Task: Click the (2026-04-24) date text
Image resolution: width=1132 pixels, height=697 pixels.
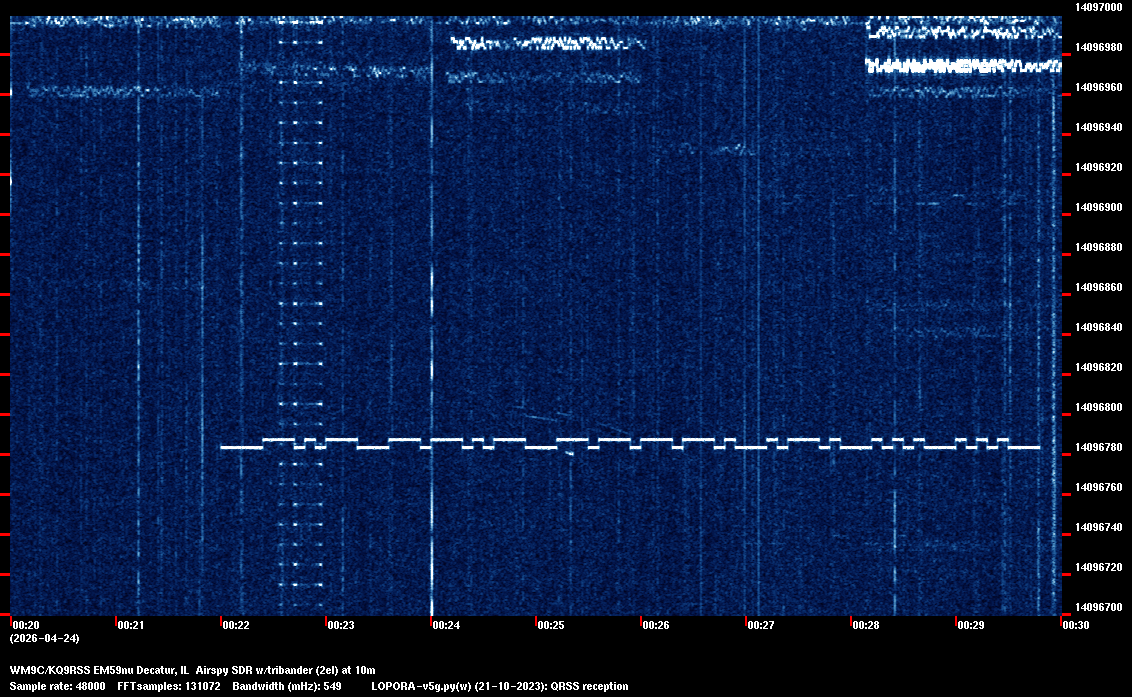Action: pyautogui.click(x=44, y=638)
